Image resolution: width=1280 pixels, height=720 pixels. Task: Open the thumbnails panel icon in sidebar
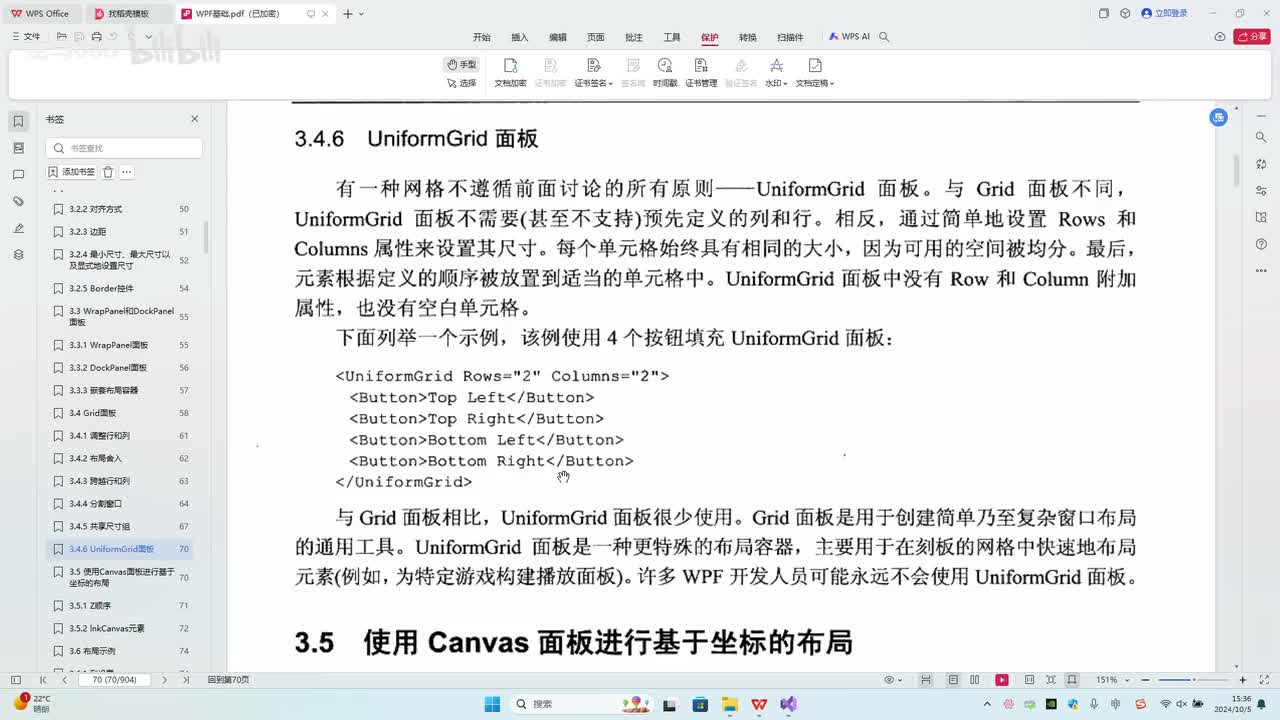[18, 148]
